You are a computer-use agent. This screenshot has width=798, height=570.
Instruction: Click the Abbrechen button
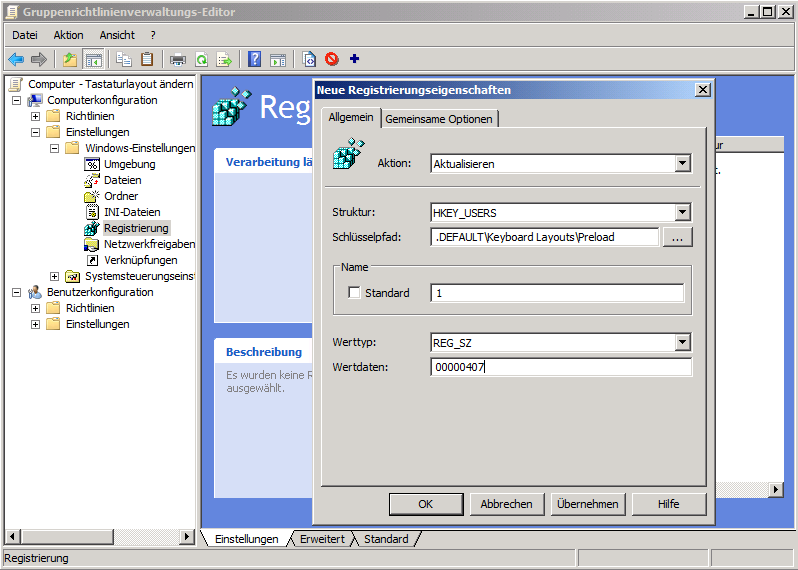tap(507, 504)
